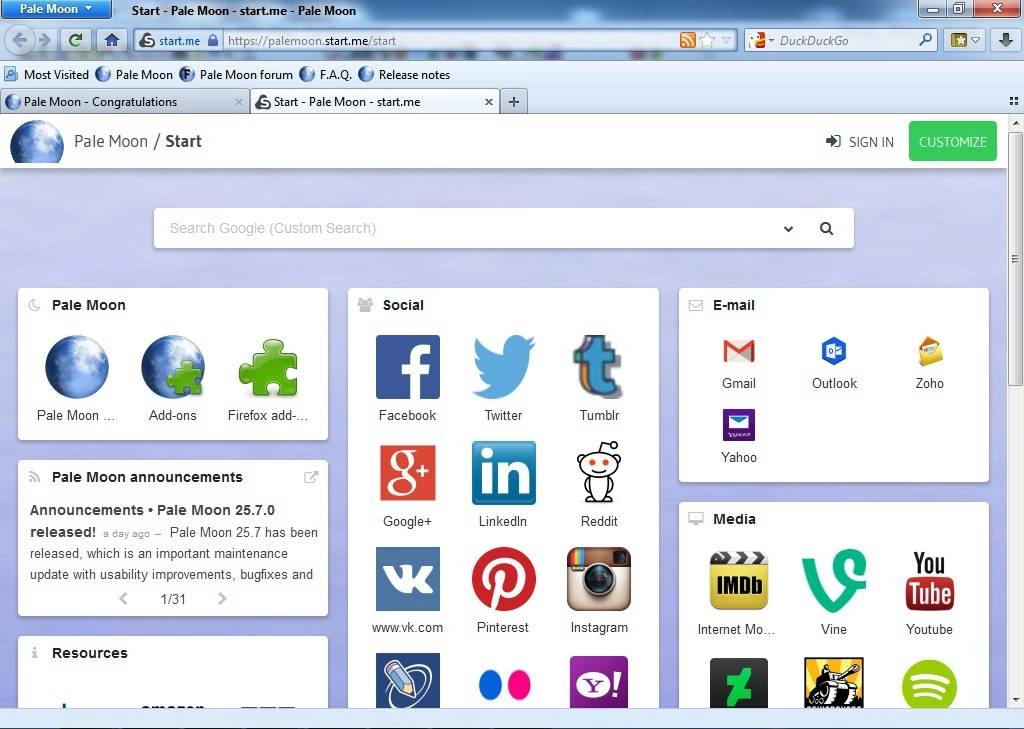Open the Pinterest icon
This screenshot has height=729, width=1024.
(x=504, y=579)
